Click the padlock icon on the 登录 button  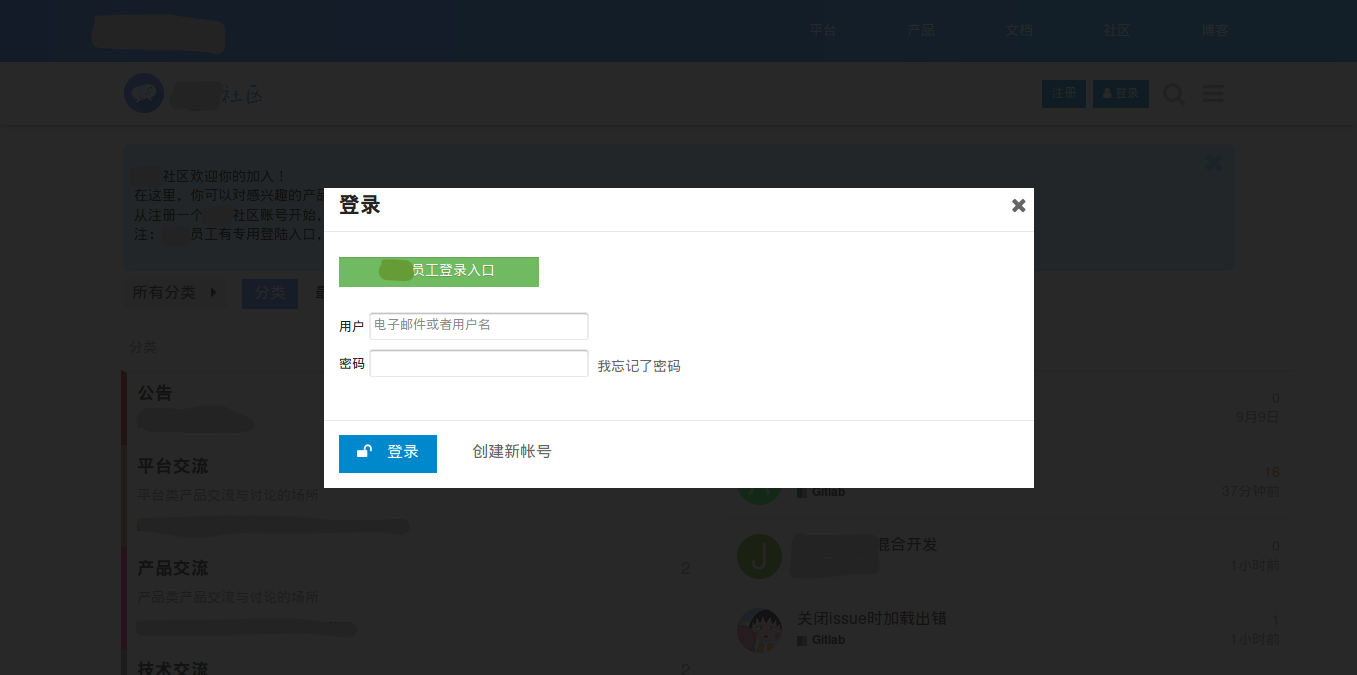362,452
